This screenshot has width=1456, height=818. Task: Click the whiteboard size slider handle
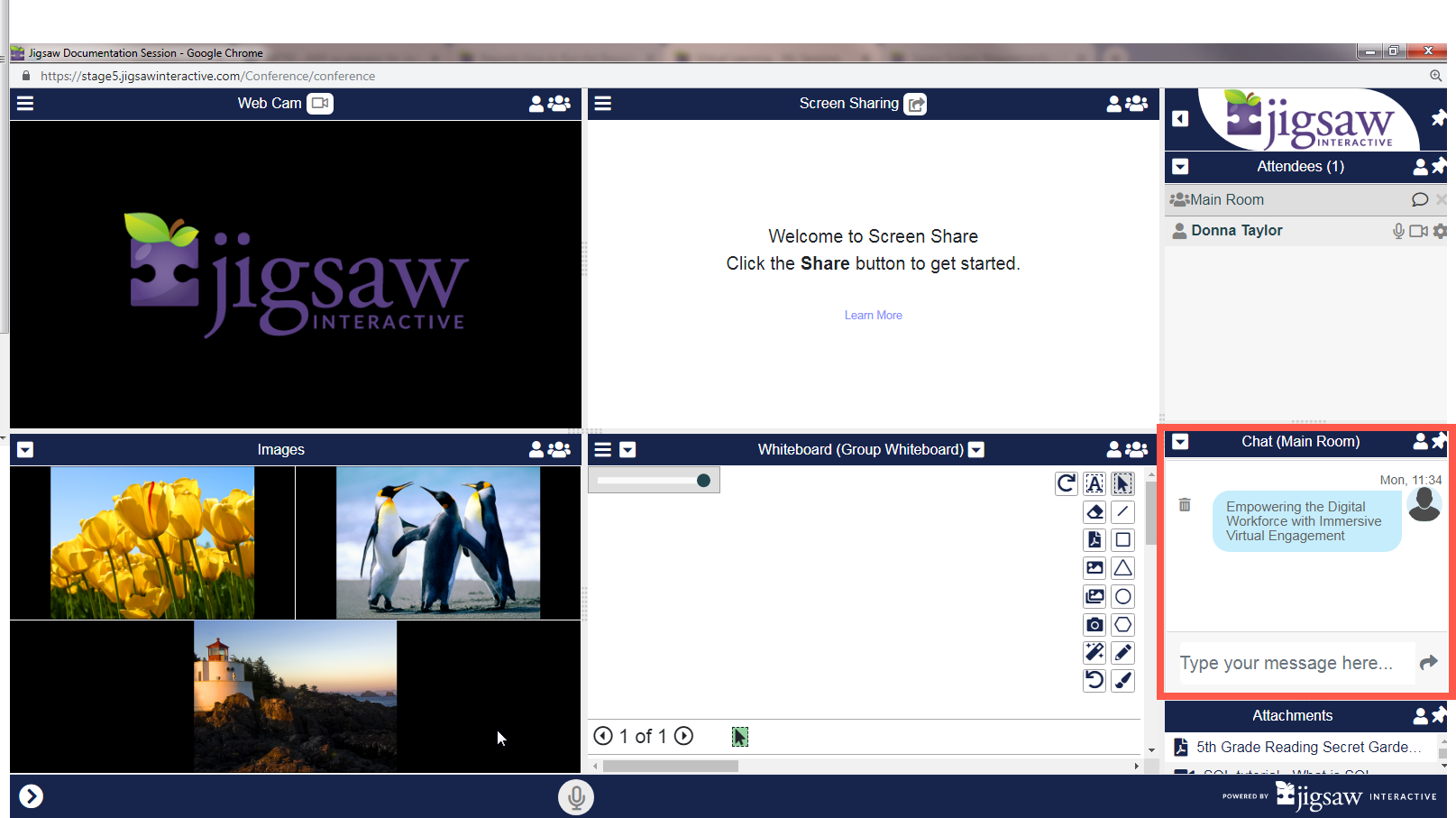click(x=703, y=481)
